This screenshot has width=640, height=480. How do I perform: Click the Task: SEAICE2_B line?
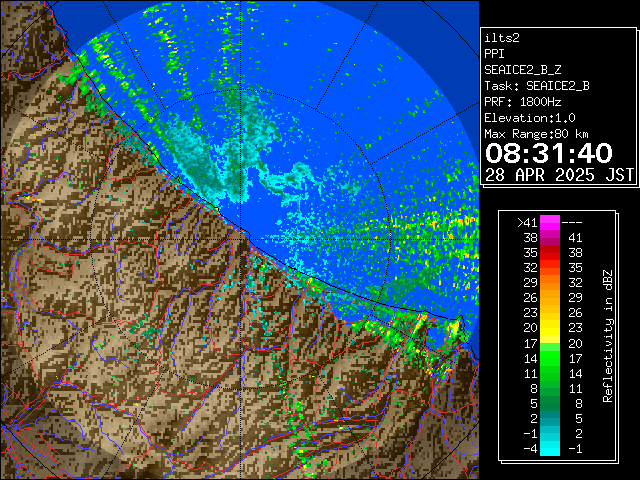[537, 86]
